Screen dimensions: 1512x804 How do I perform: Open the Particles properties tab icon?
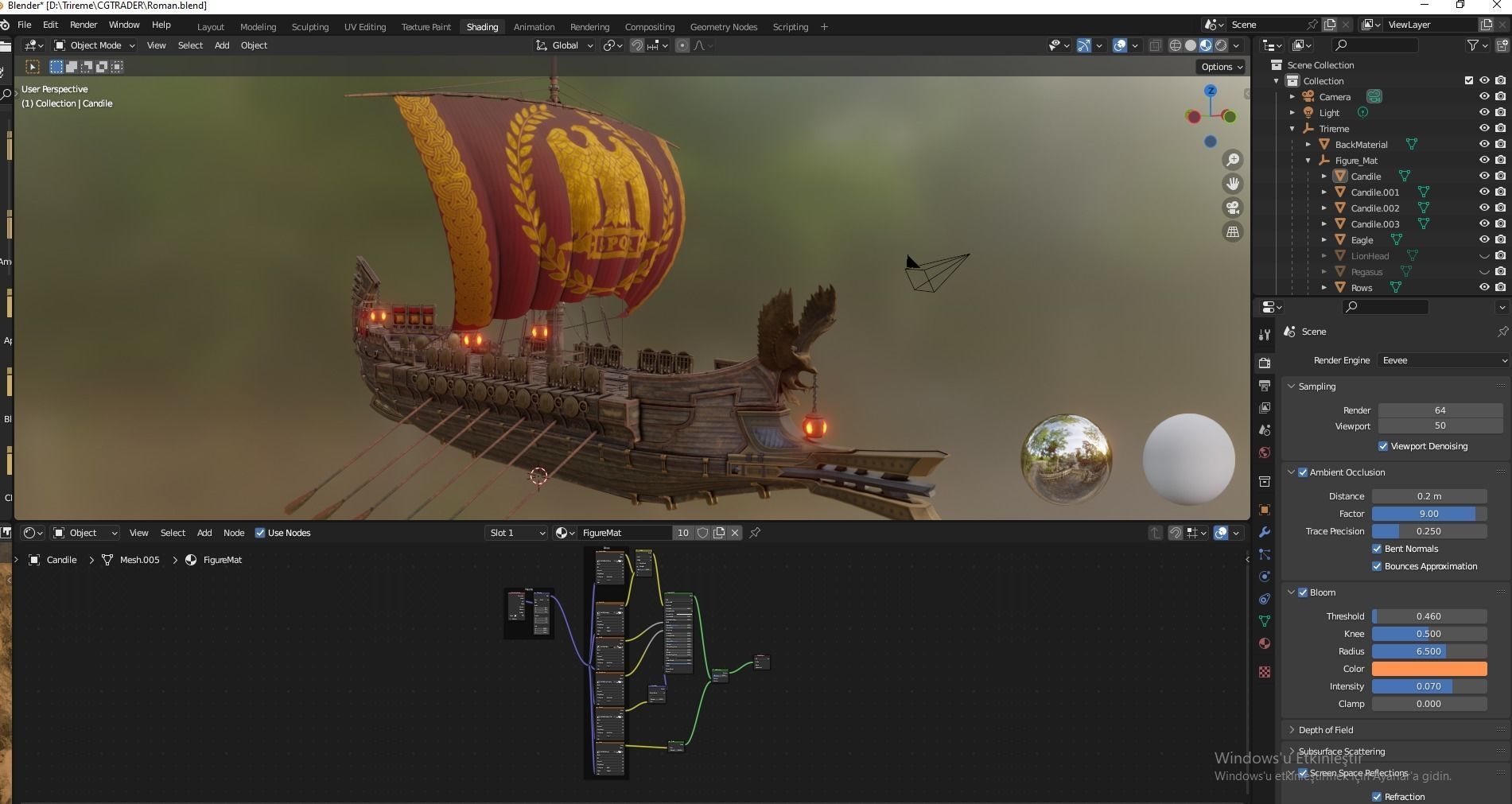pyautogui.click(x=1265, y=554)
